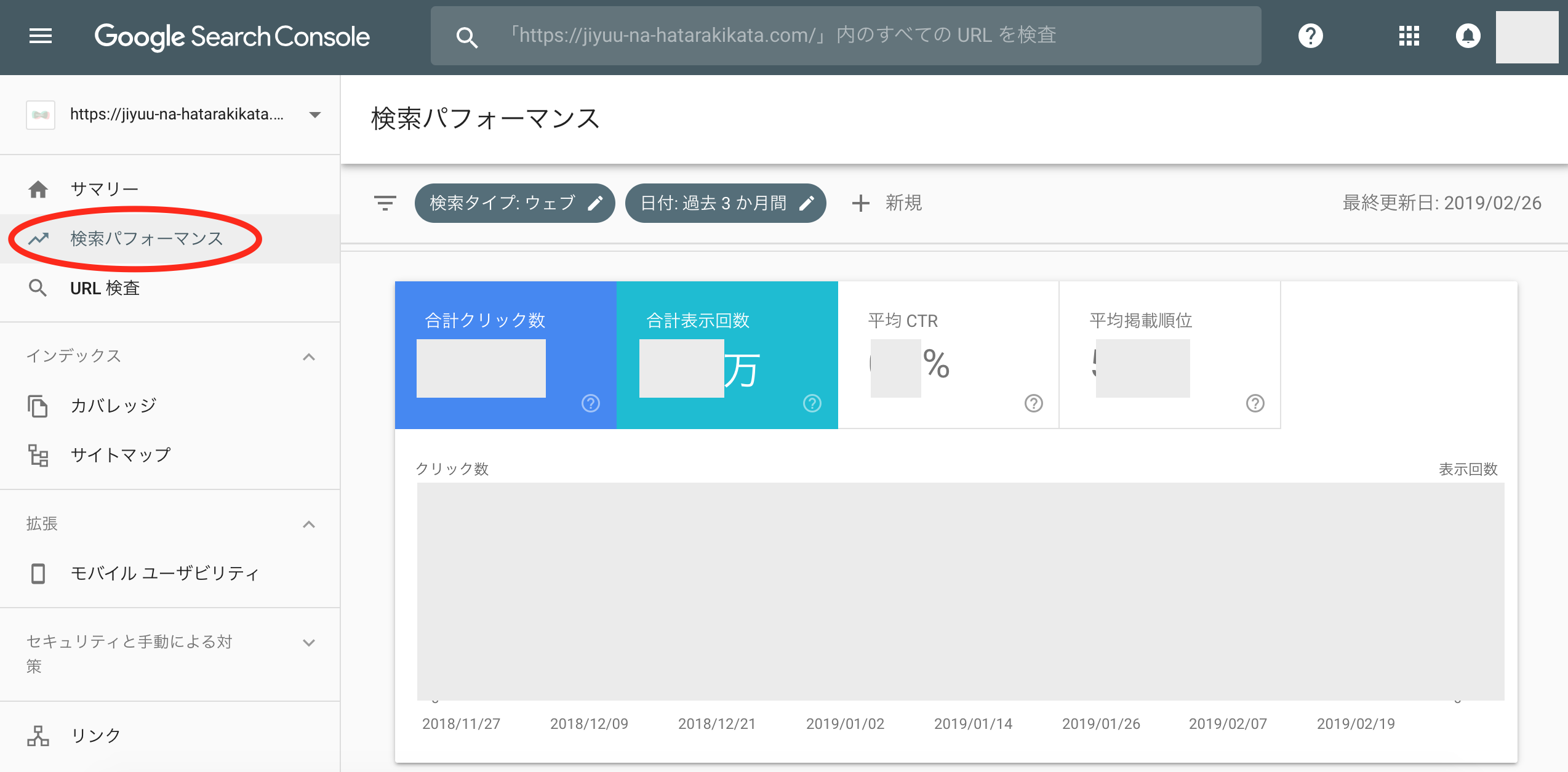This screenshot has height=772, width=1568.
Task: Open the モバイル ユーザビリティ report
Action: pos(170,573)
